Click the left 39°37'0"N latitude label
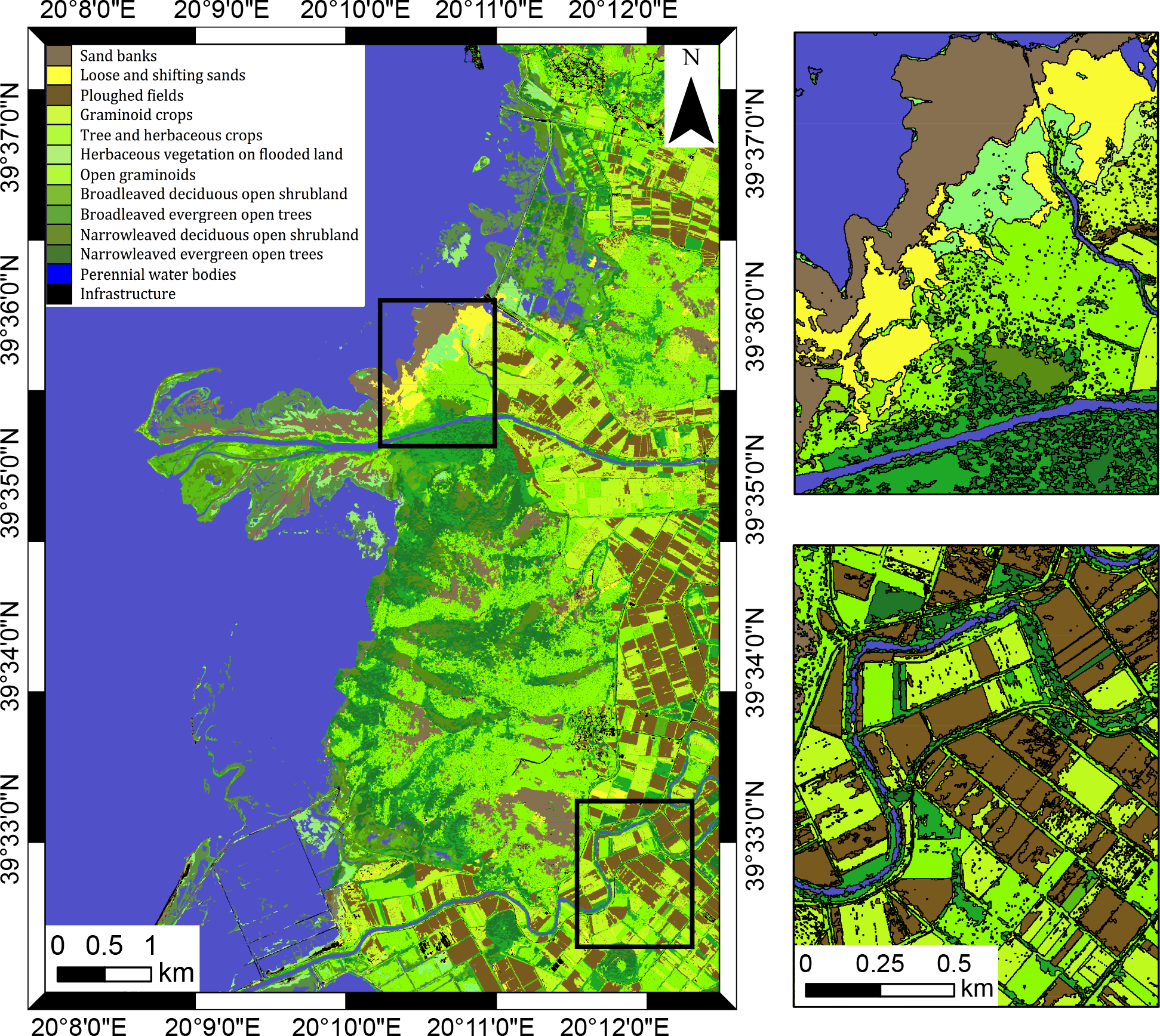Screen dimensions: 1160x1036 click(x=10, y=138)
